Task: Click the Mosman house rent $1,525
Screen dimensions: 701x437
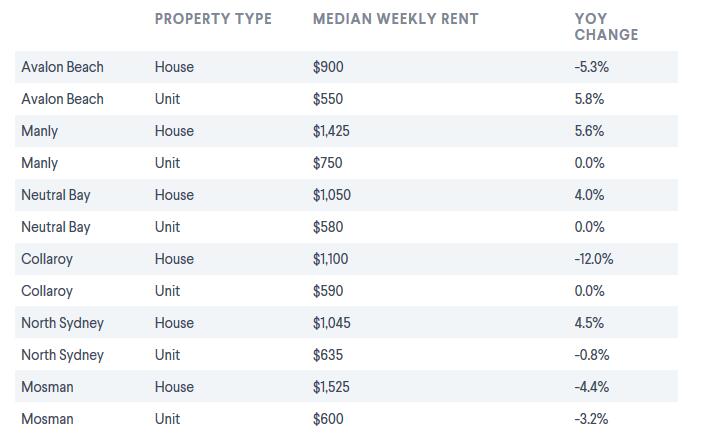Action: [x=331, y=387]
